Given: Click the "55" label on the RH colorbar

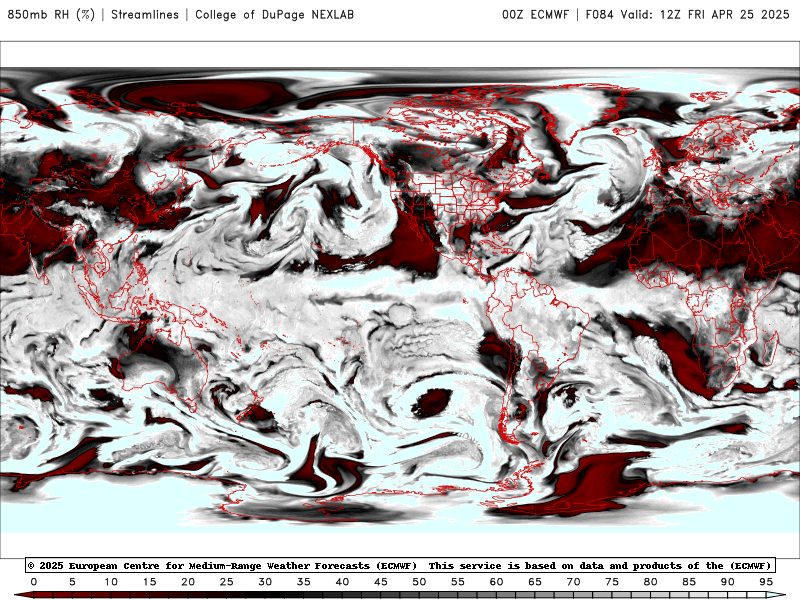Looking at the screenshot, I should click(458, 582).
